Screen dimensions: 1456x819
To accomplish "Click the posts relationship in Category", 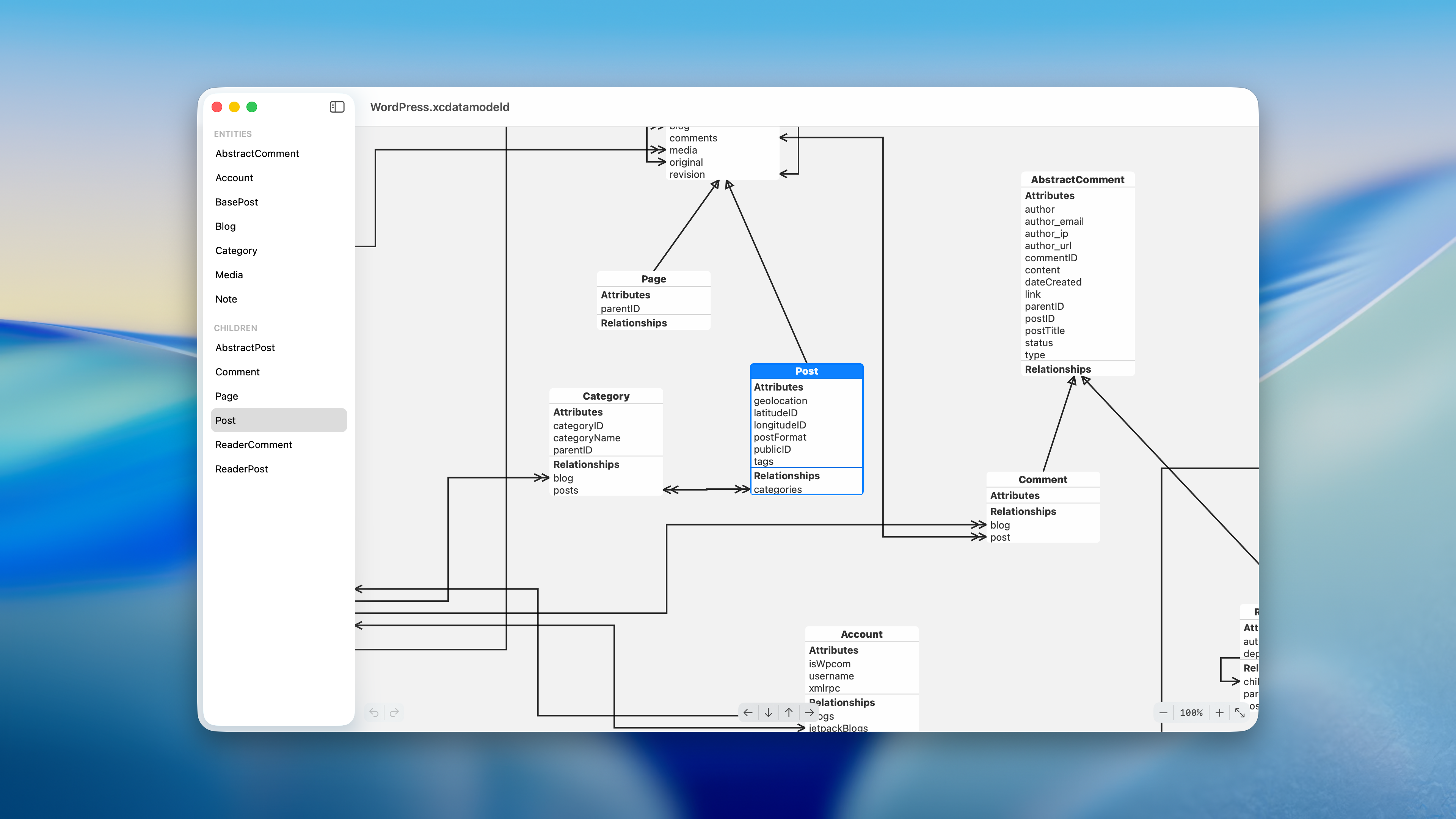I will tap(566, 491).
